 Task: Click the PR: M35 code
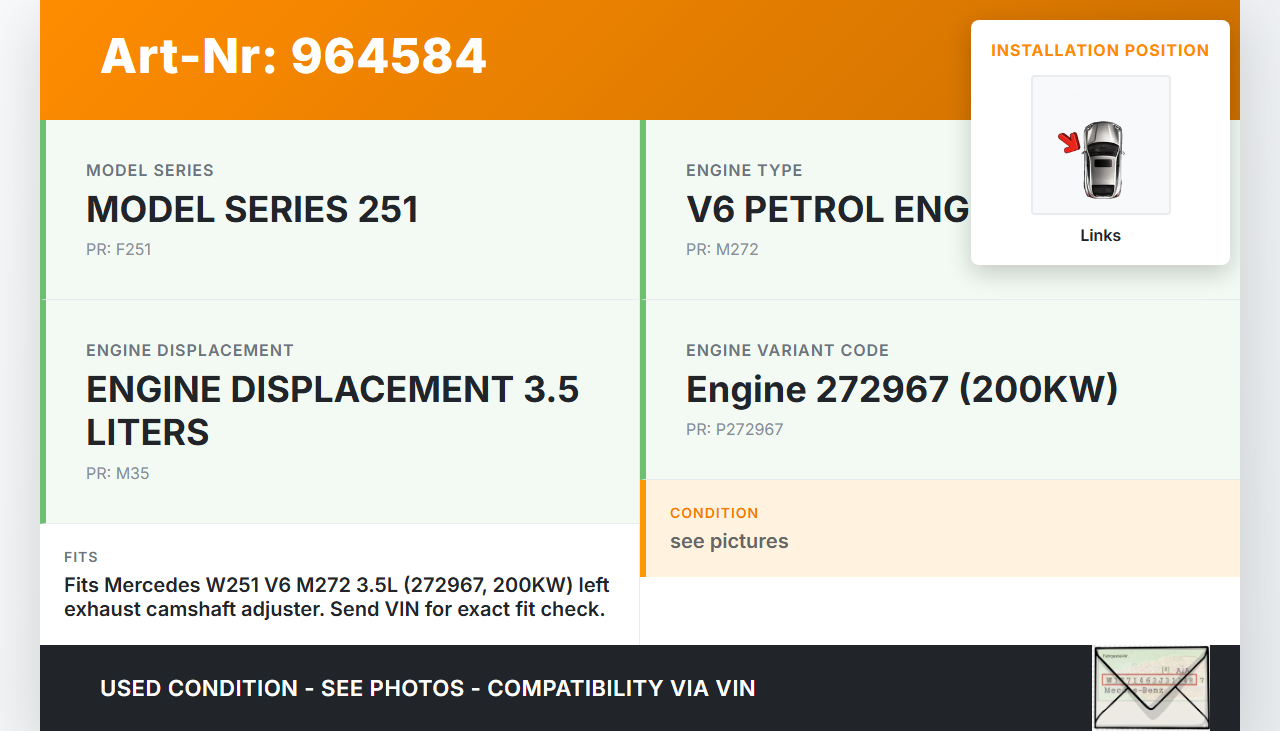pyautogui.click(x=117, y=473)
